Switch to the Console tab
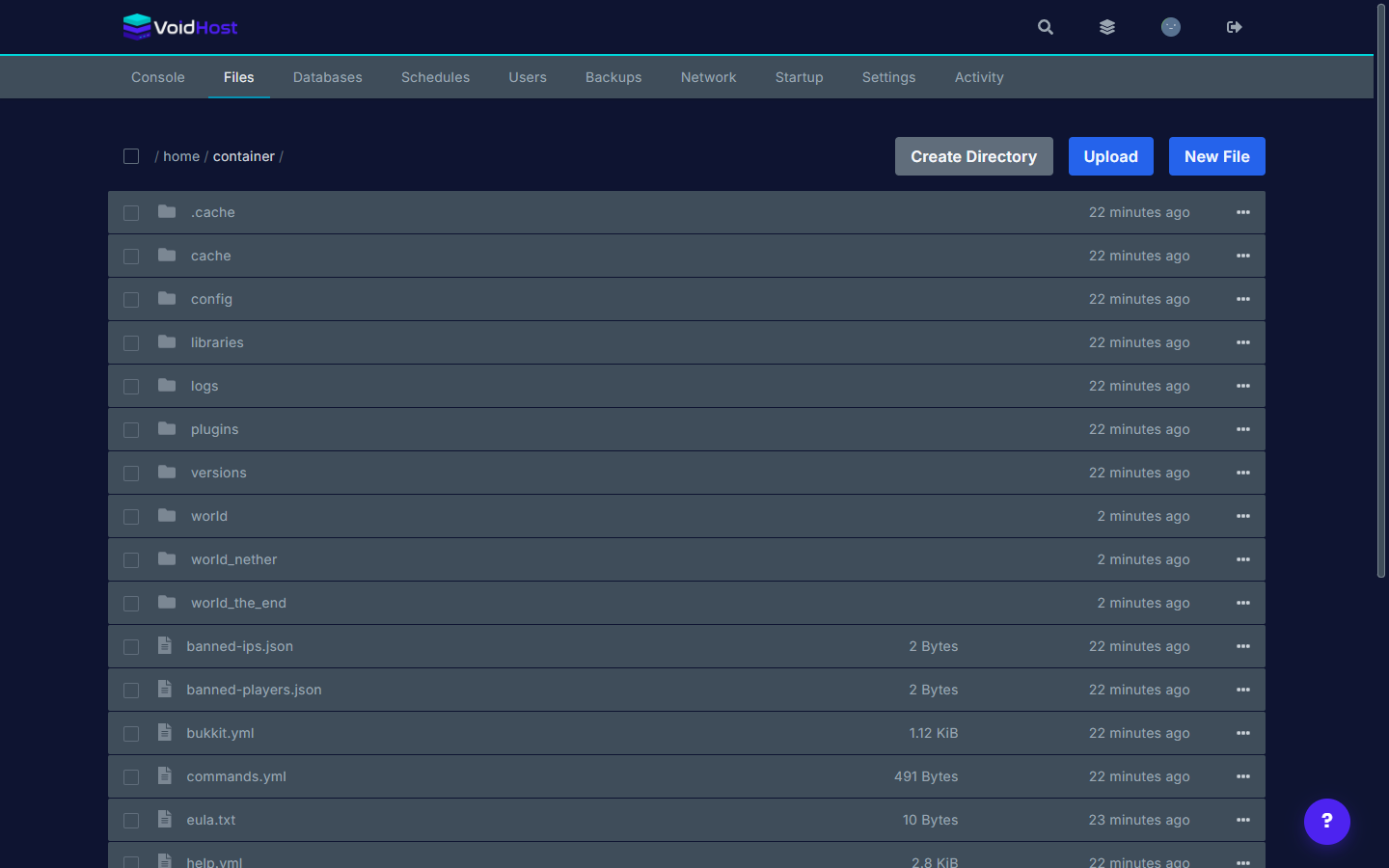The height and width of the screenshot is (868, 1389). tap(158, 77)
